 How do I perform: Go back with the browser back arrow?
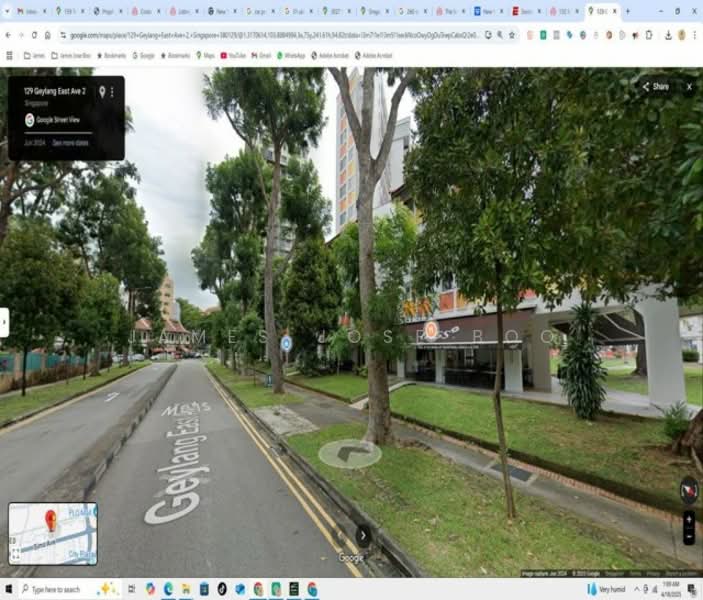pyautogui.click(x=8, y=35)
